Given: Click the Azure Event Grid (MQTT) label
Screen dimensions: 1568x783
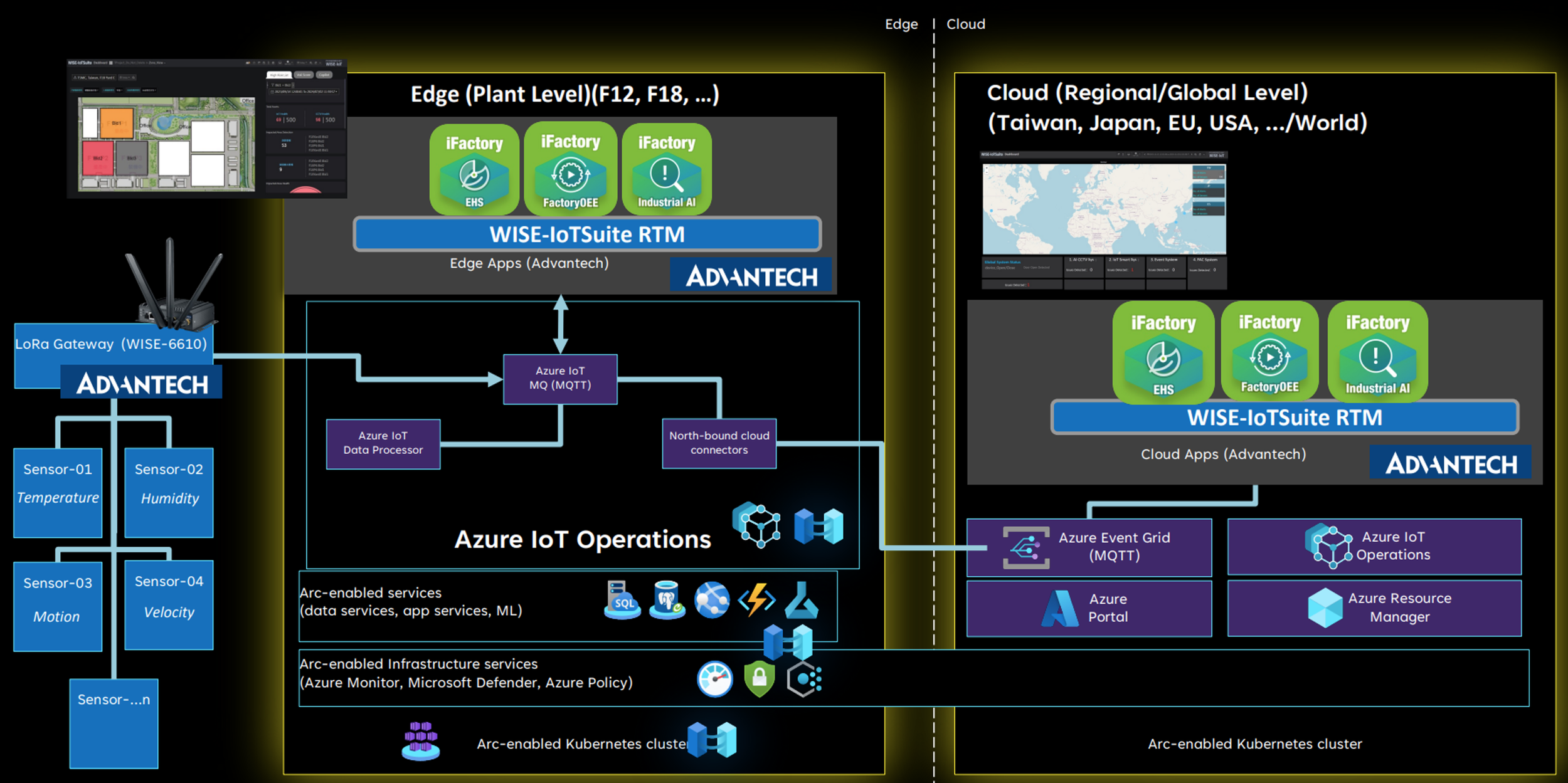Looking at the screenshot, I should [1114, 547].
